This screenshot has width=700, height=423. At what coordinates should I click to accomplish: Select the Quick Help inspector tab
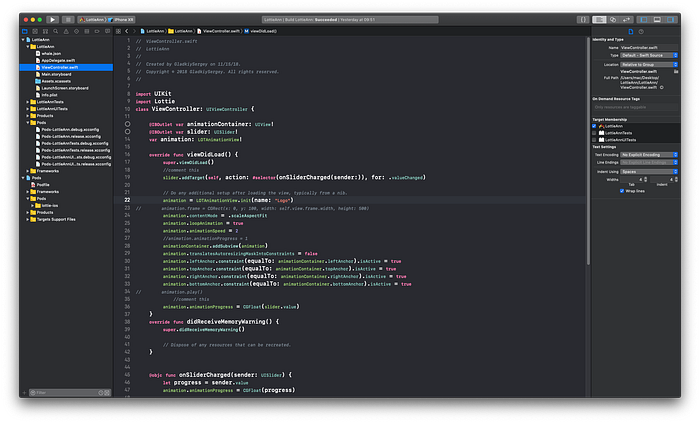point(641,32)
